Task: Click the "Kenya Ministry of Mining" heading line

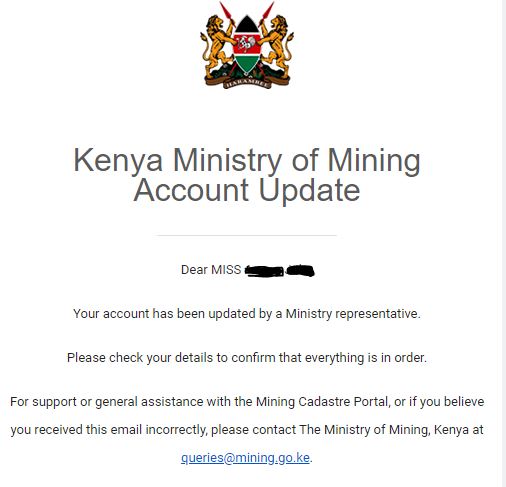Action: (247, 160)
